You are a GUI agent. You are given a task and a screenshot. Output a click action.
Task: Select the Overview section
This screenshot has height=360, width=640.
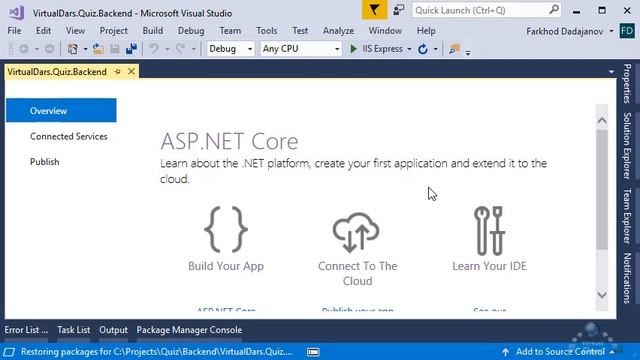[61, 110]
